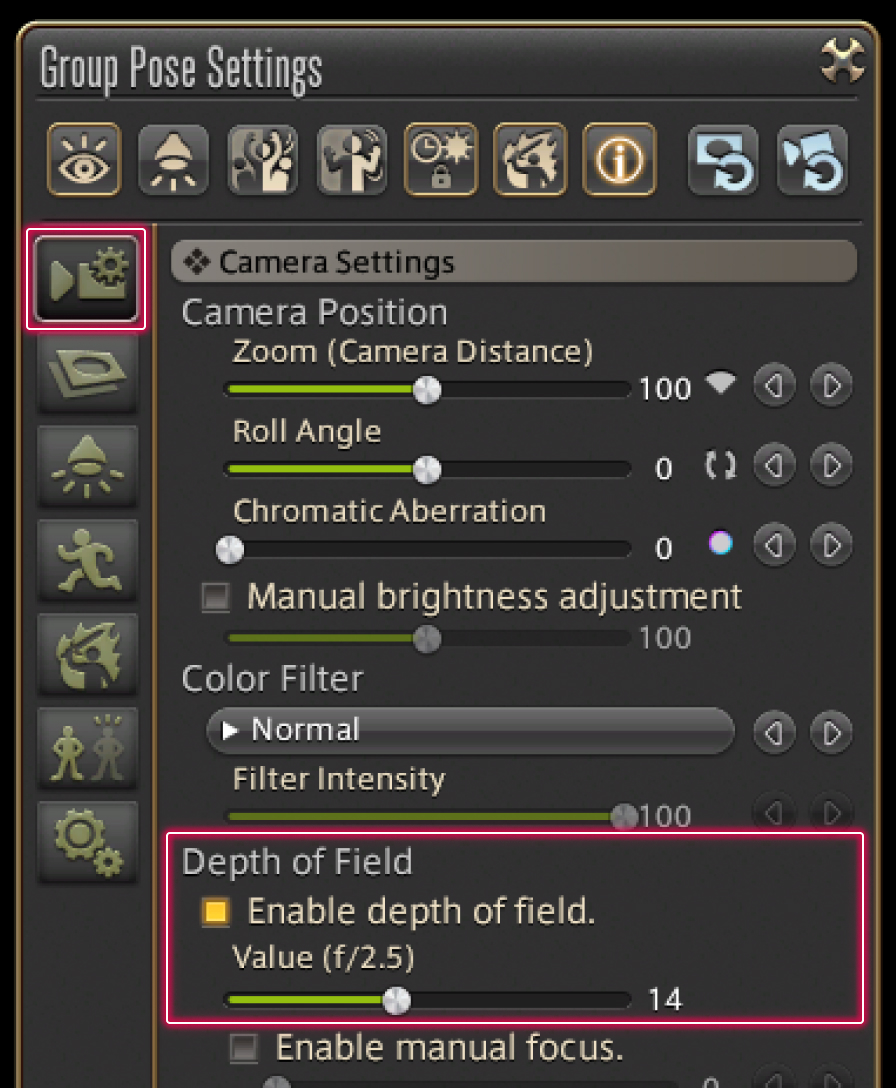896x1088 pixels.
Task: Disable the Enable depth of field checkbox
Action: pos(215,912)
